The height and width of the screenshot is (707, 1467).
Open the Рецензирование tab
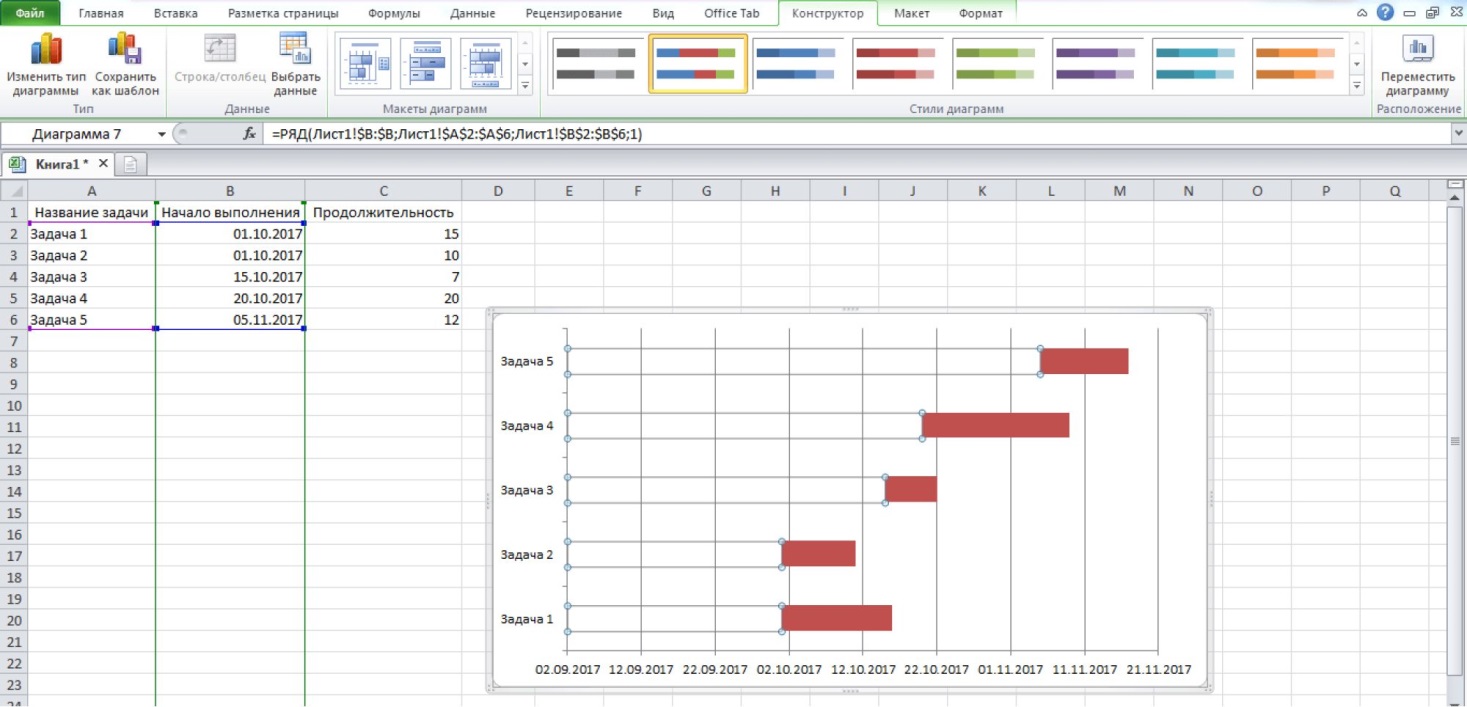pos(574,13)
